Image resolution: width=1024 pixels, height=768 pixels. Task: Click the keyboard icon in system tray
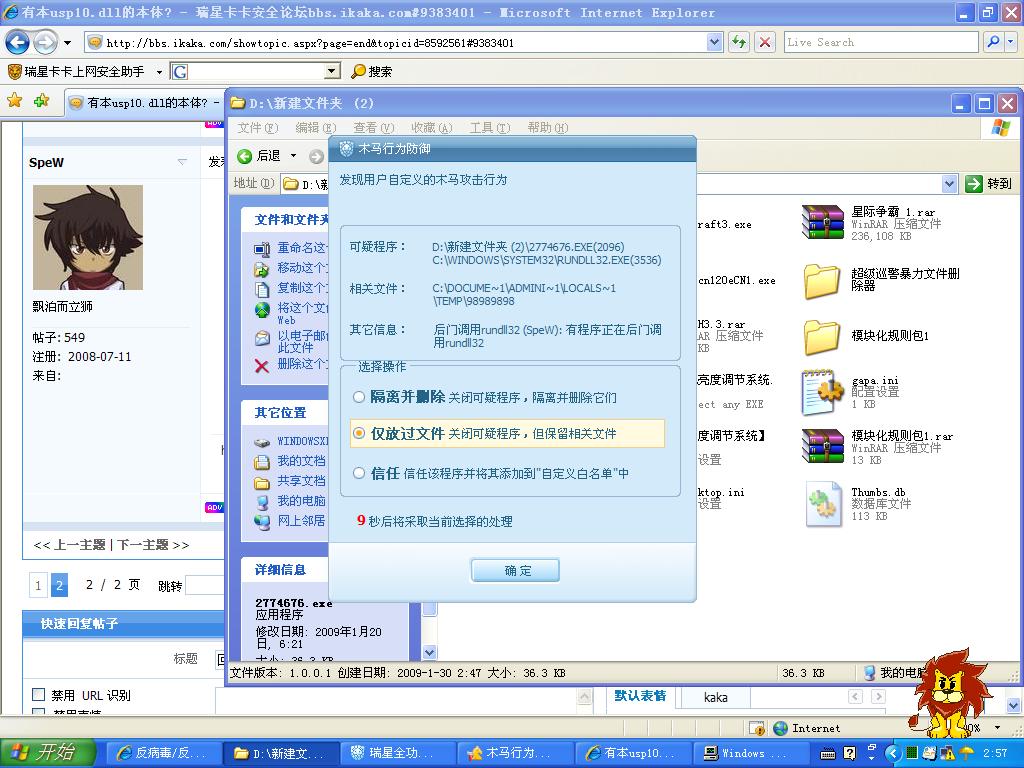[x=827, y=754]
